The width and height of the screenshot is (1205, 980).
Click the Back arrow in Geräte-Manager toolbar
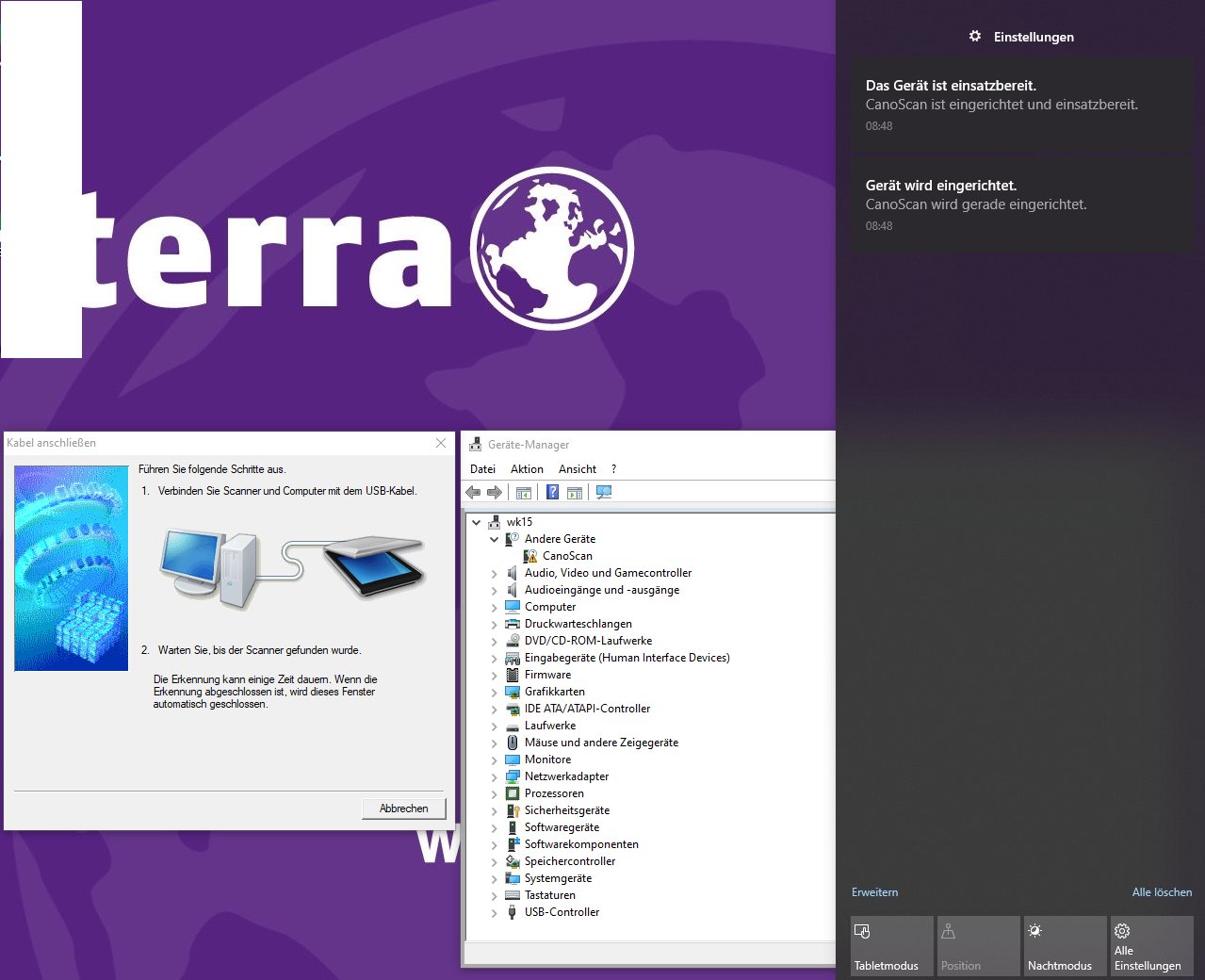[x=473, y=493]
